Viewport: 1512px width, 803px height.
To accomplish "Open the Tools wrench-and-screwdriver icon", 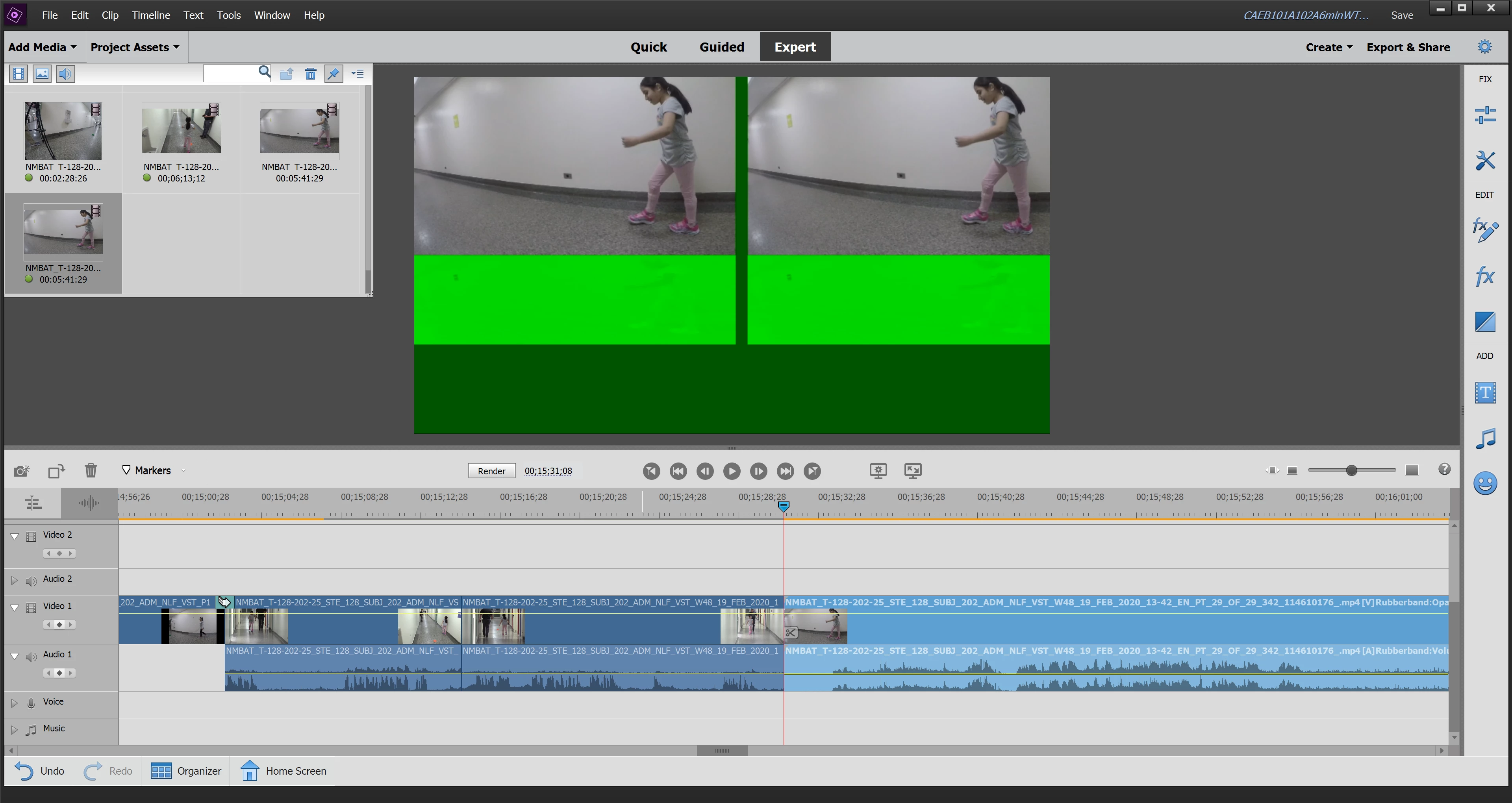I will click(1484, 160).
